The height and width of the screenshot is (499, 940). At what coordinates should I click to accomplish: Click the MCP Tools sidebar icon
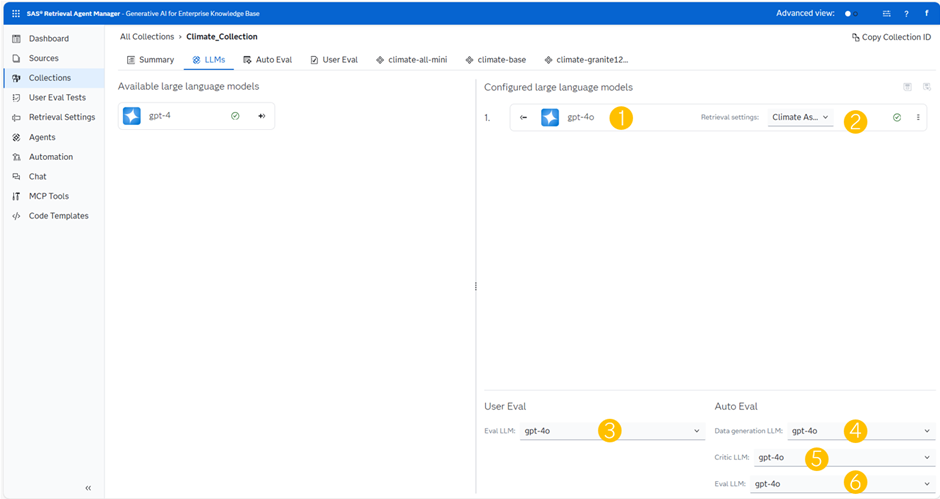pyautogui.click(x=16, y=196)
